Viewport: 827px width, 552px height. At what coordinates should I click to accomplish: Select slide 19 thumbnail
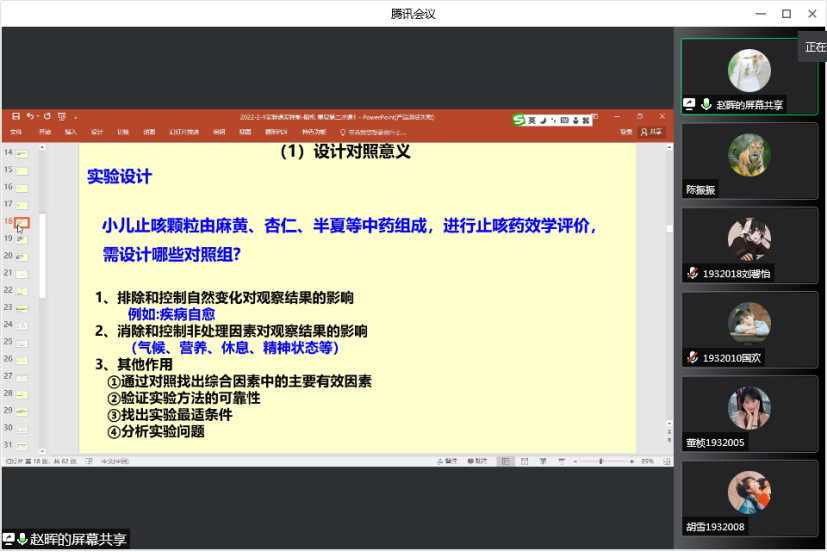(22, 240)
